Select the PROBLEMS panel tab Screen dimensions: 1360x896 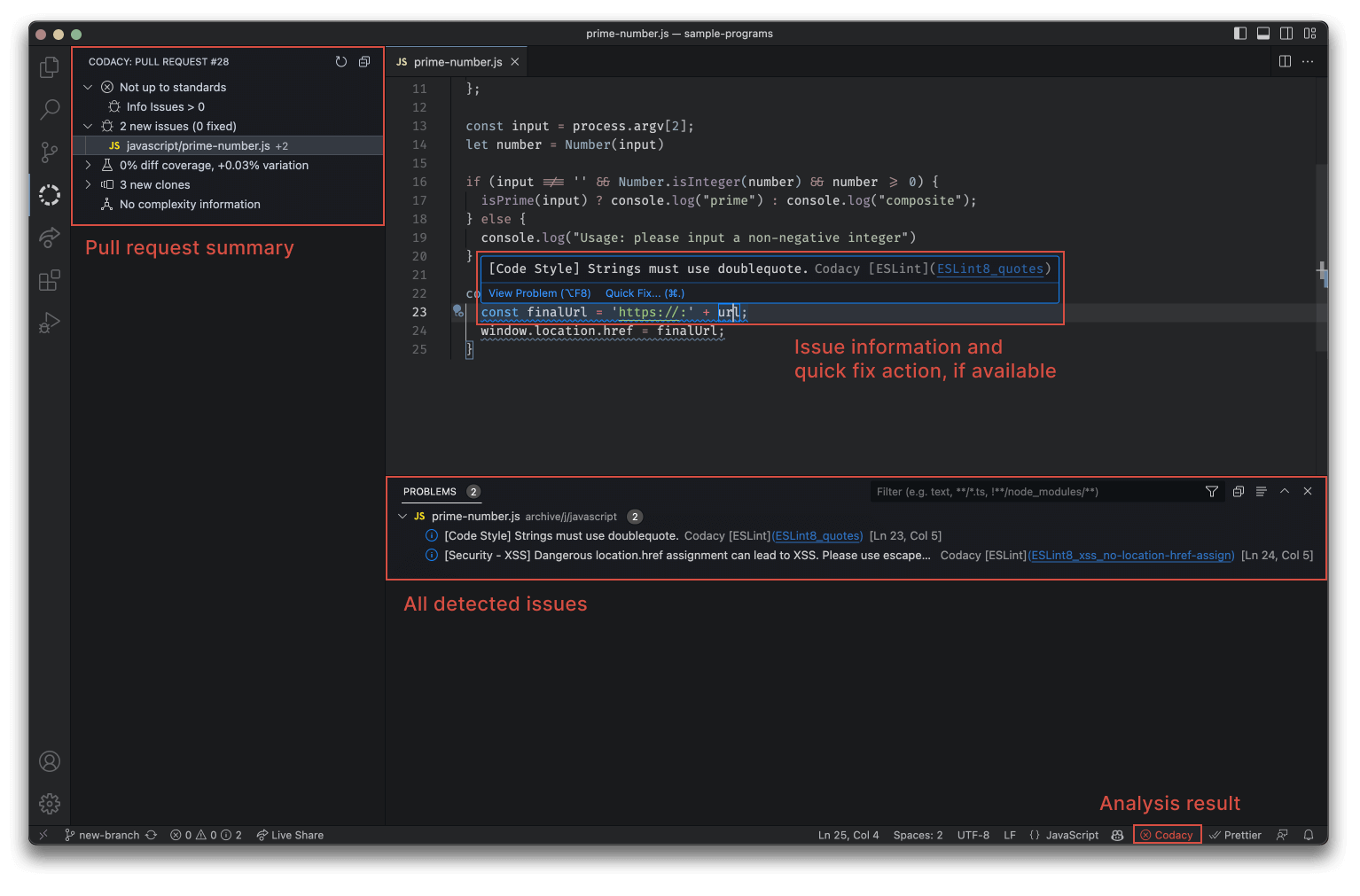[x=430, y=492]
